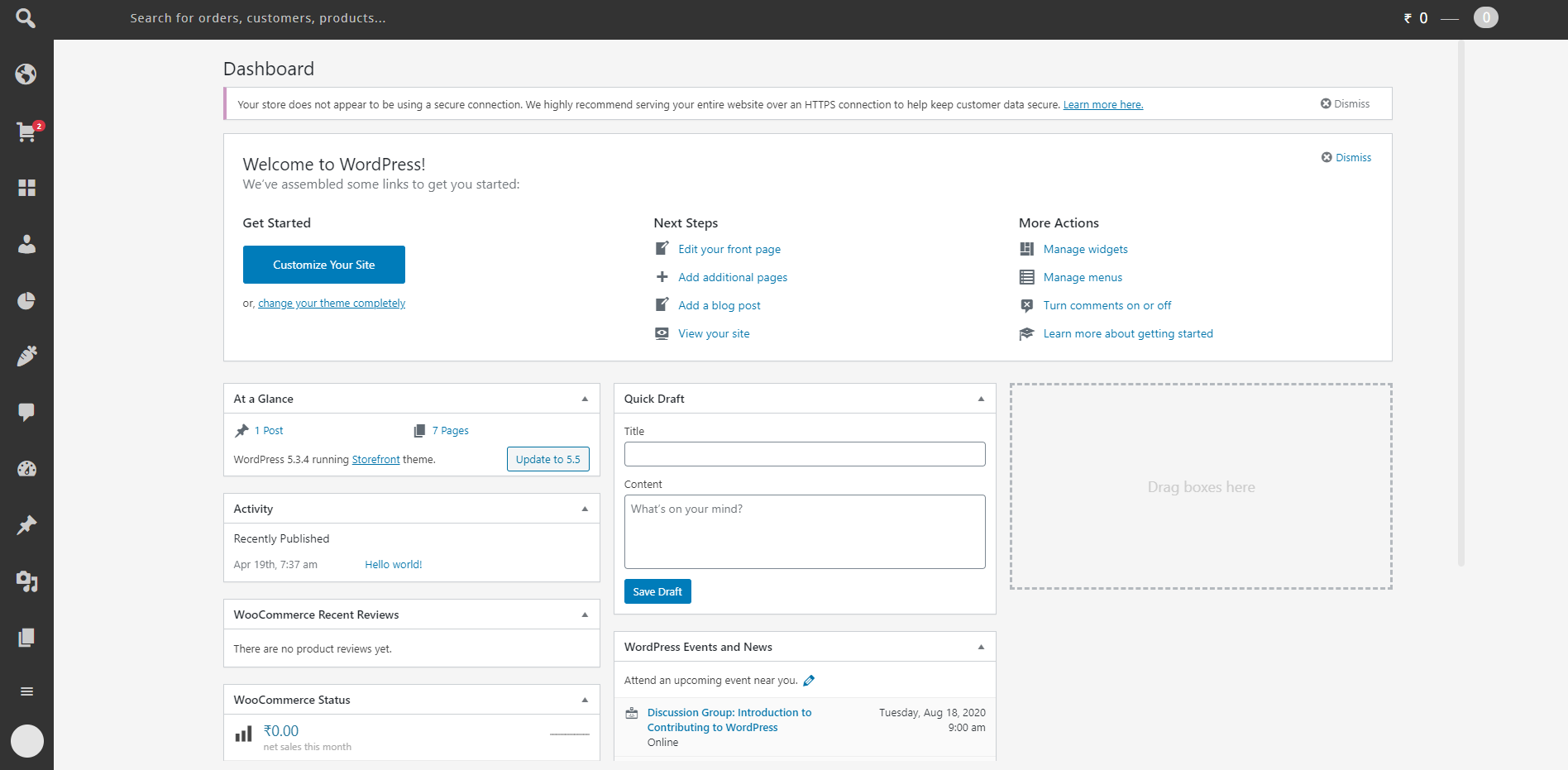
Task: Open Manage menus link
Action: [x=1083, y=277]
